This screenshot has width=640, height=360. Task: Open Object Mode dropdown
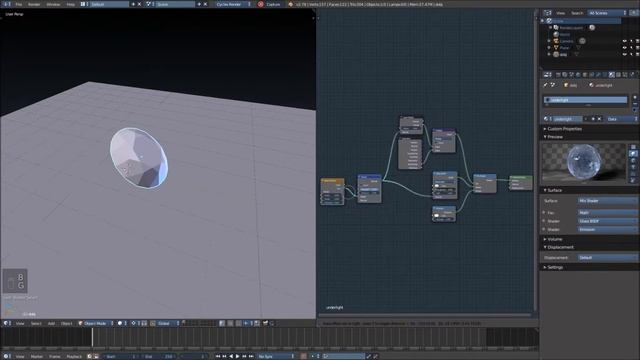[96, 323]
